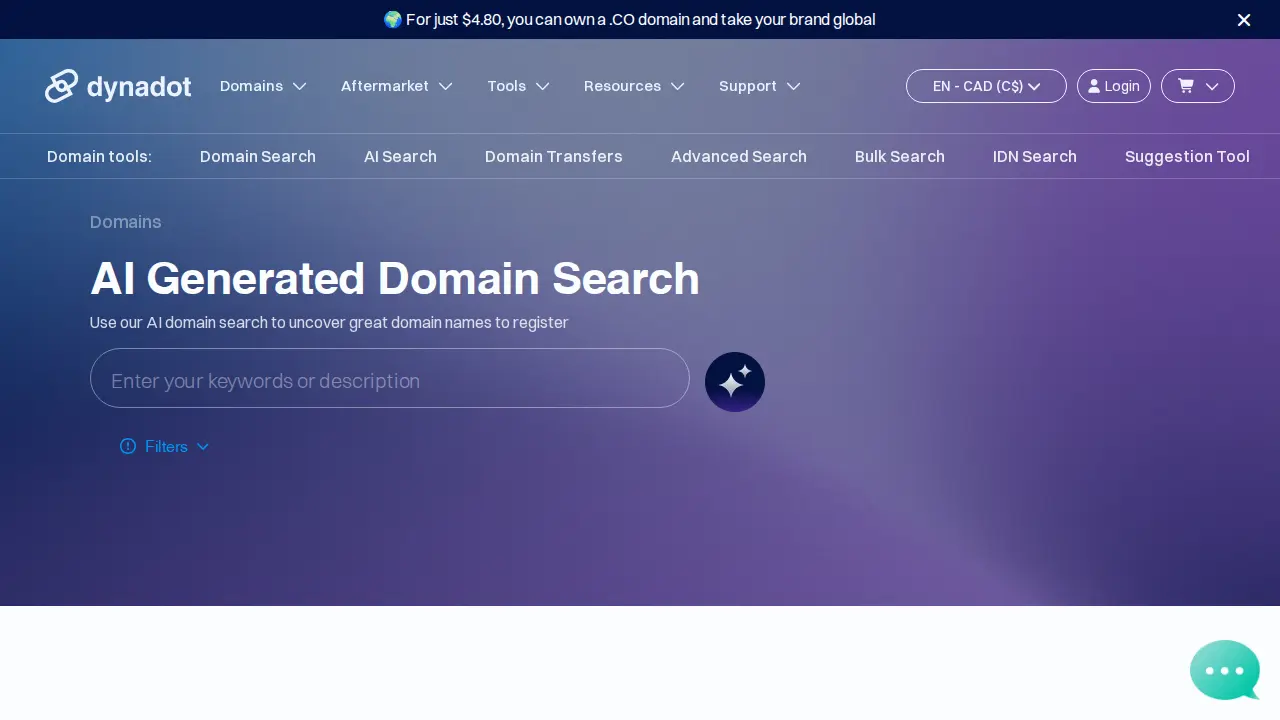Viewport: 1280px width, 720px height.
Task: Expand the Tools menu
Action: [518, 86]
